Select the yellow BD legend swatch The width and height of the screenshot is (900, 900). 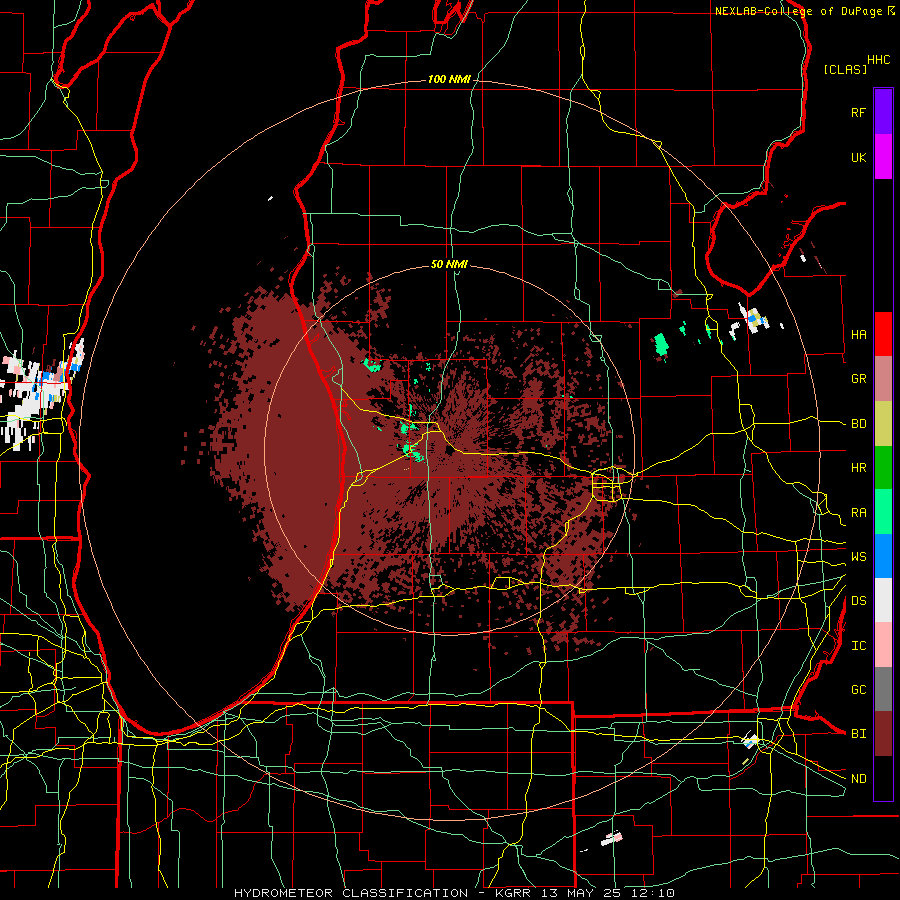click(x=883, y=424)
